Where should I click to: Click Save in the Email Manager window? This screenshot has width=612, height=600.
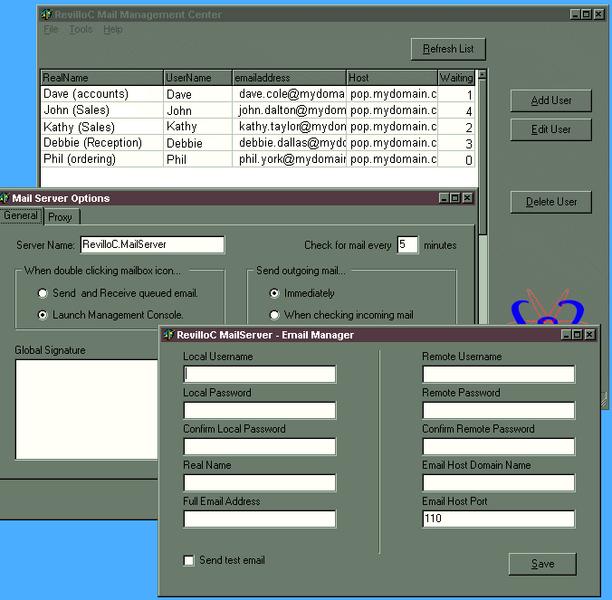[543, 564]
